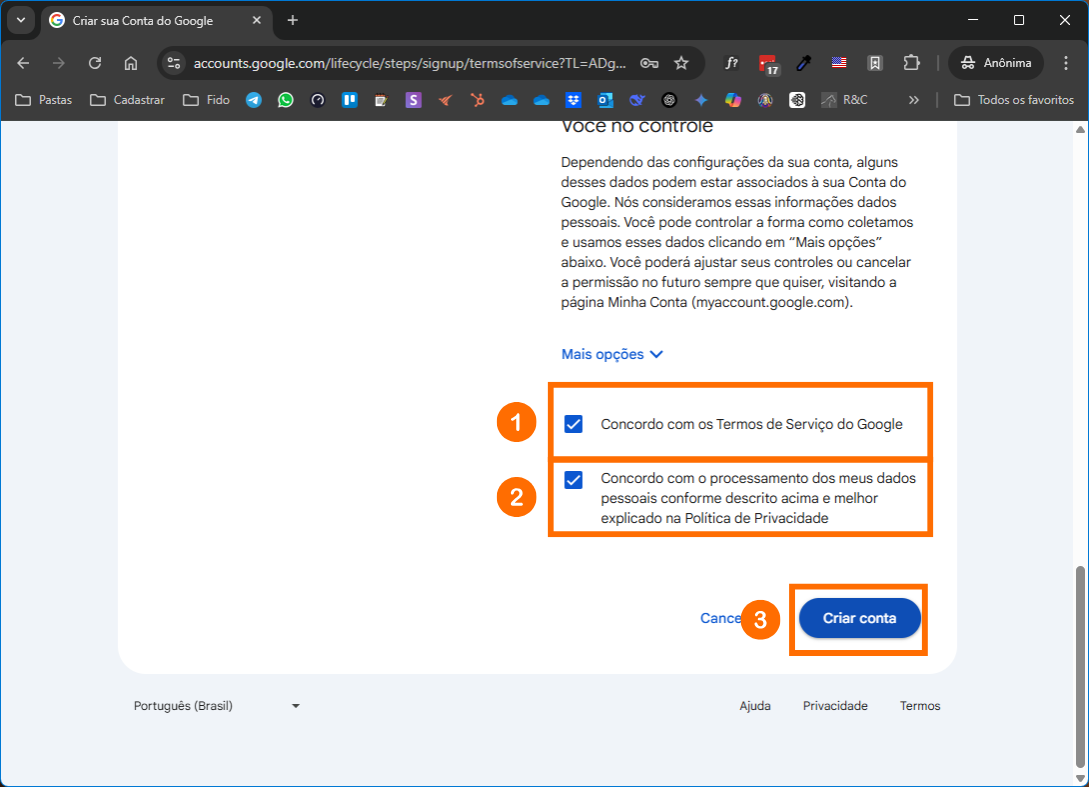Open the HubSpot bookmark icon
The height and width of the screenshot is (787, 1090).
tap(478, 100)
